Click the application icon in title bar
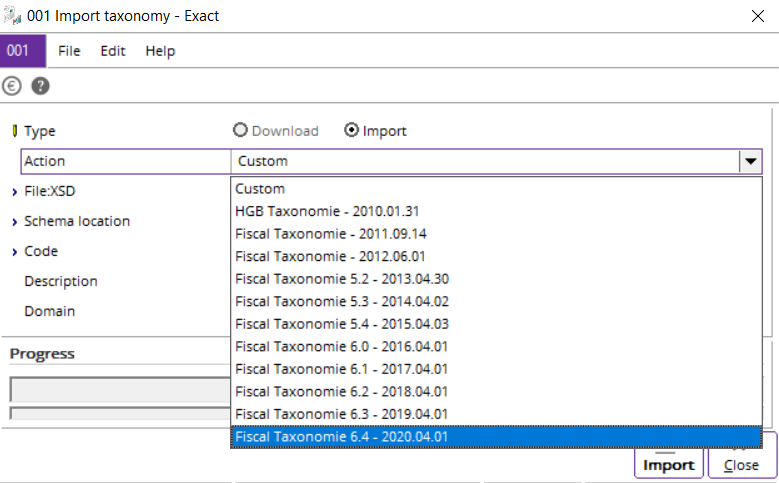This screenshot has height=483, width=779. click(12, 16)
